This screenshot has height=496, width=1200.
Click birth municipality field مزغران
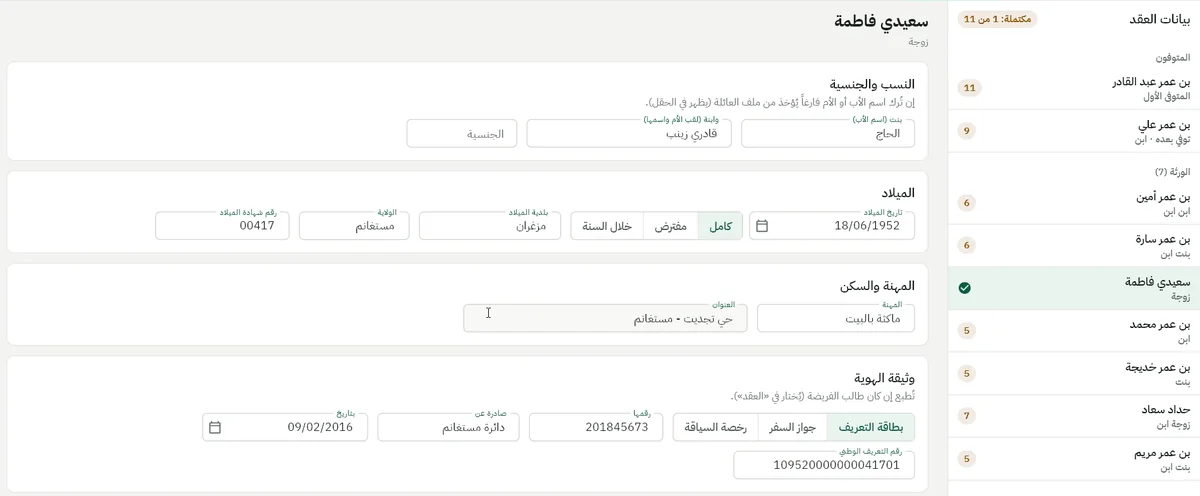pos(490,226)
